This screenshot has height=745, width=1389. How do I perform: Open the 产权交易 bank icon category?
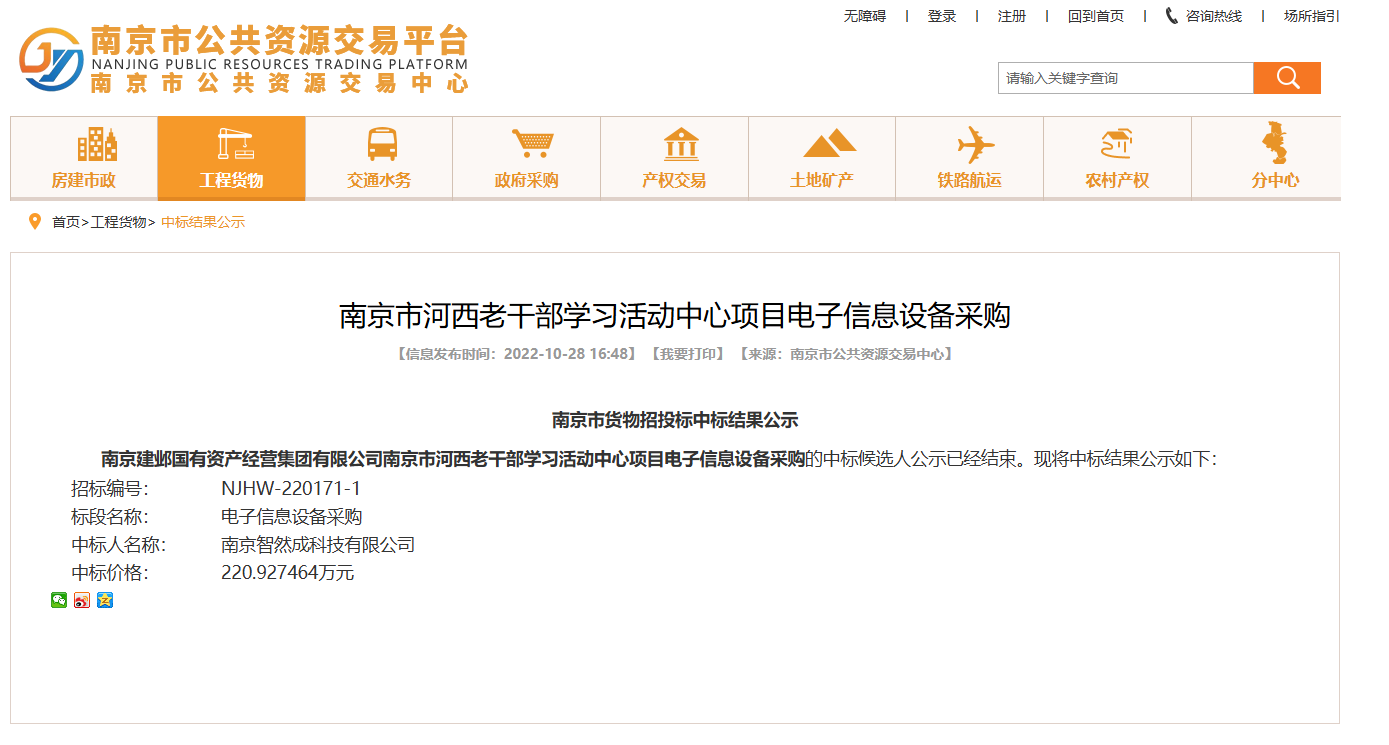(674, 158)
